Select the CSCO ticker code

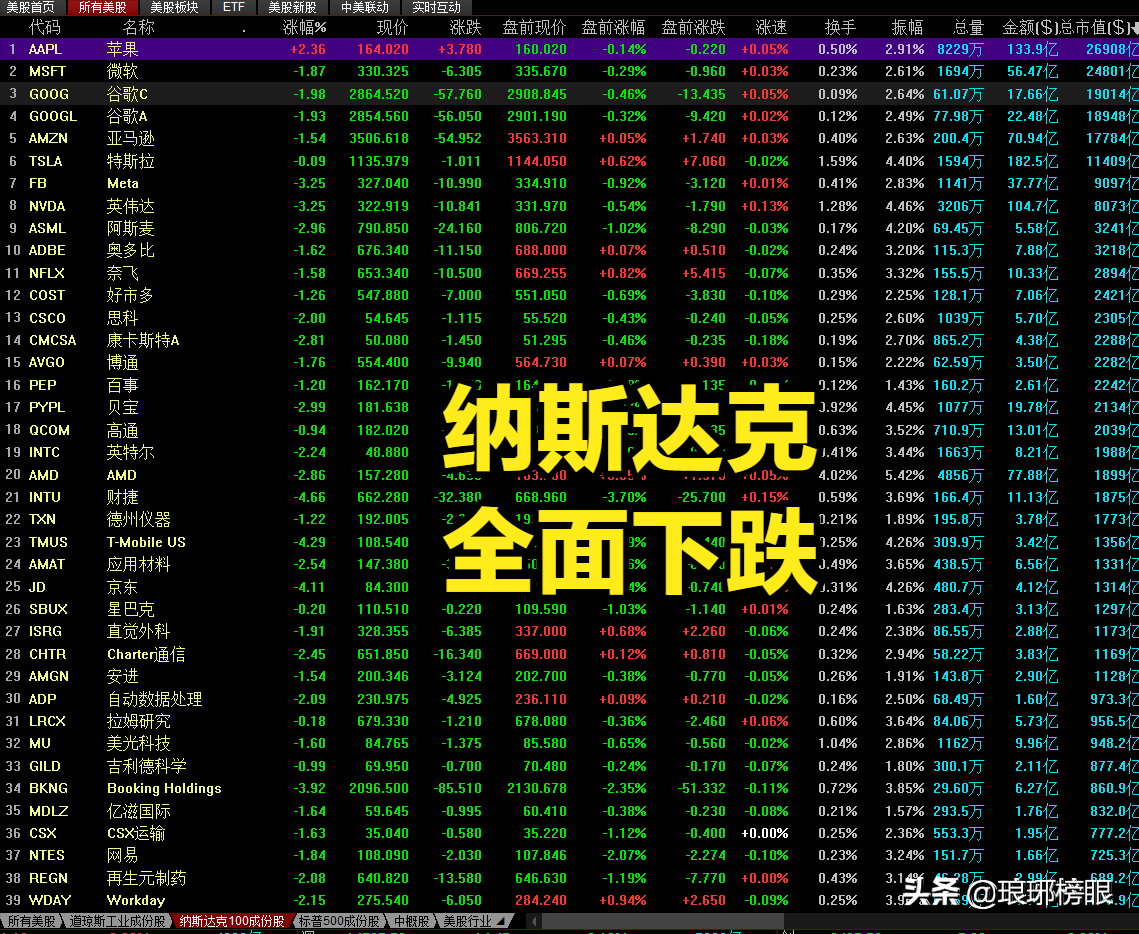click(x=47, y=317)
